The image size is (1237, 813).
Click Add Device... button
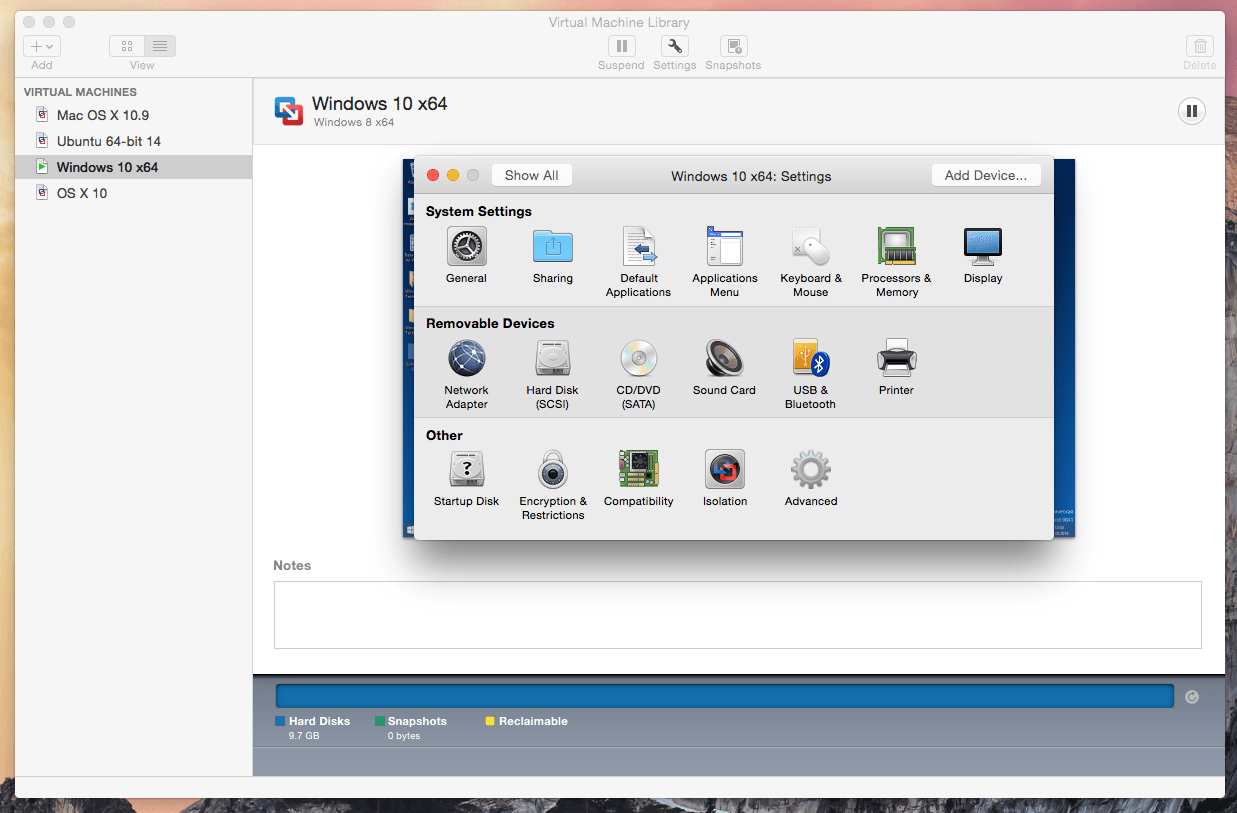click(985, 175)
